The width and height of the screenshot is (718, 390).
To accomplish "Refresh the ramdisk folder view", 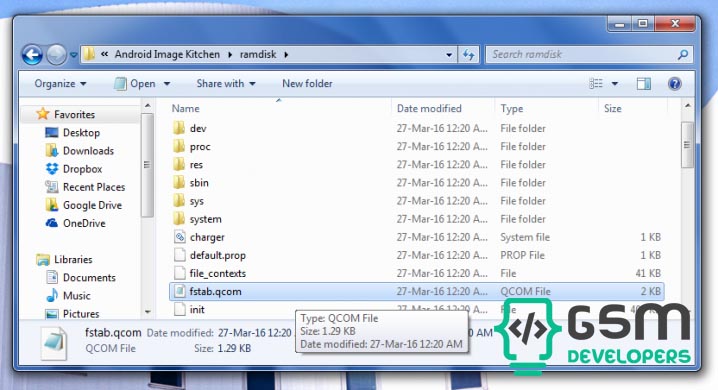I will click(x=468, y=55).
